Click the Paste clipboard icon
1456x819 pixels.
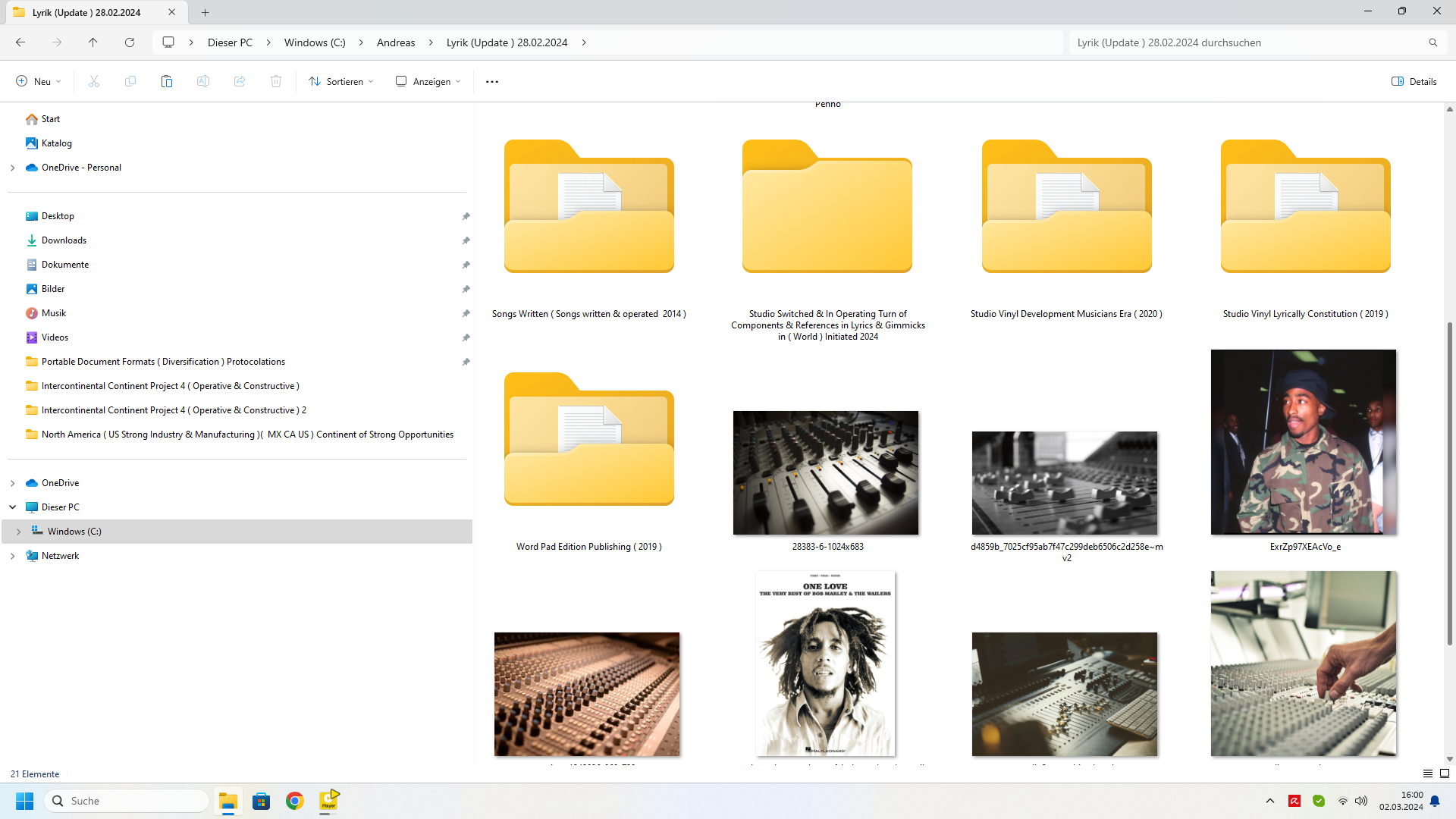pos(167,81)
